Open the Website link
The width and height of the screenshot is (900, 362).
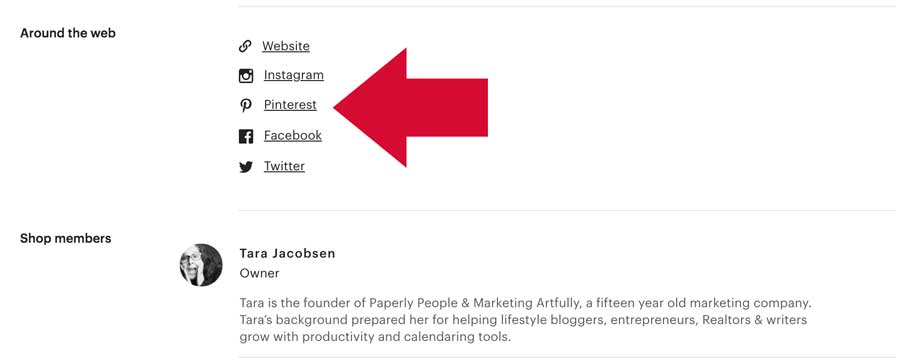click(x=286, y=46)
